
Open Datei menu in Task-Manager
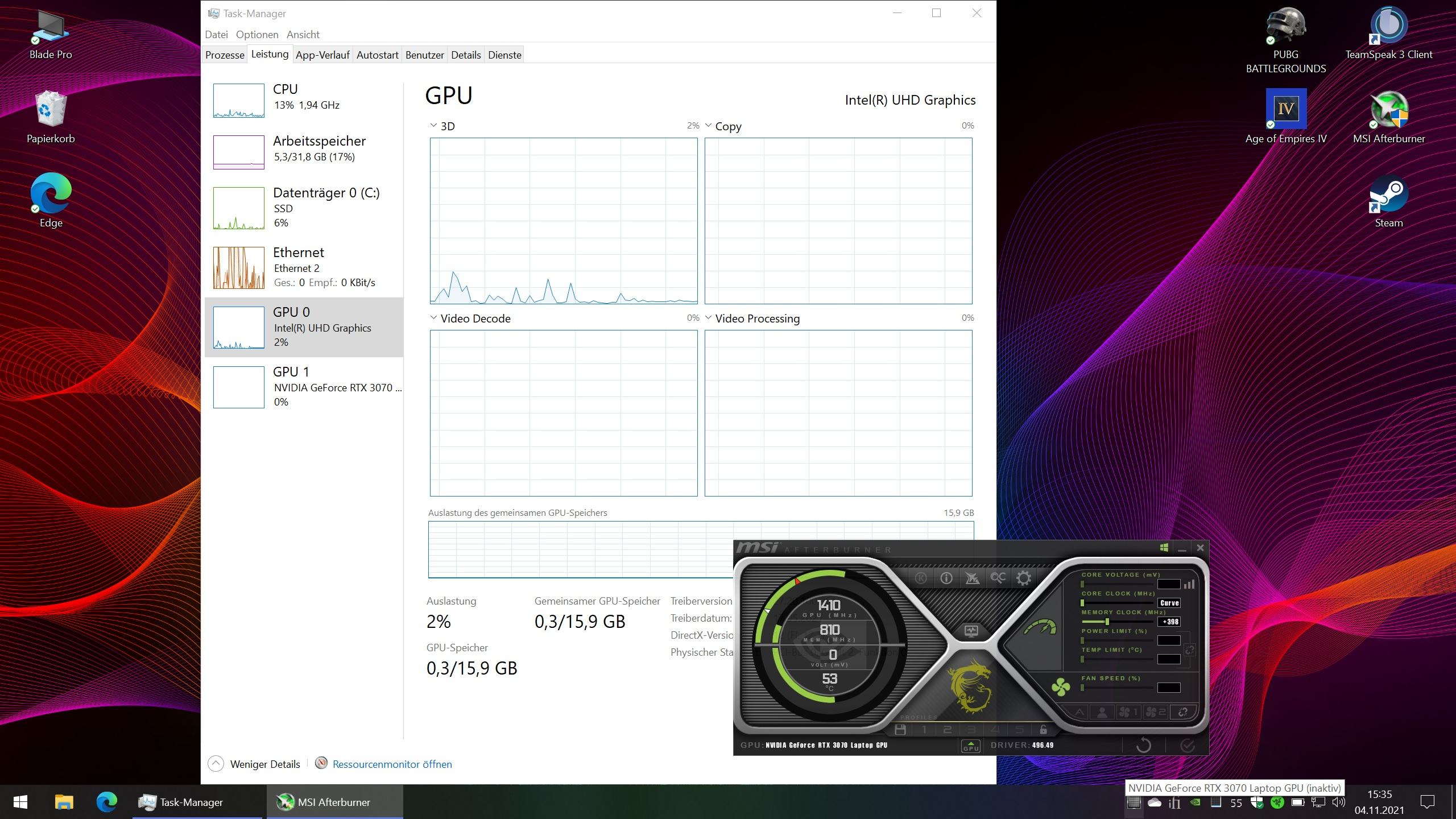point(216,35)
